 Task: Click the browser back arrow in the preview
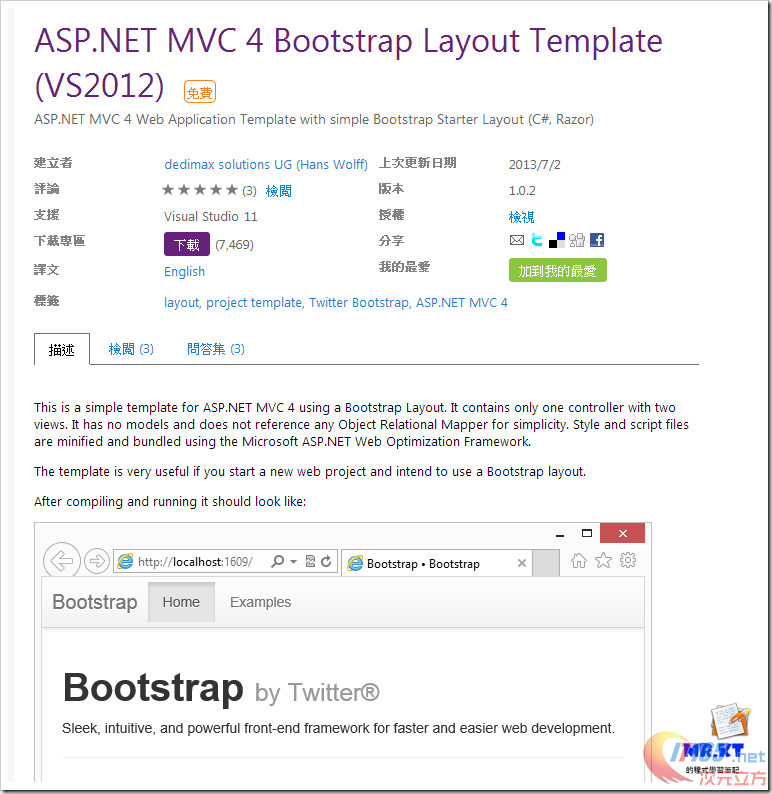62,561
